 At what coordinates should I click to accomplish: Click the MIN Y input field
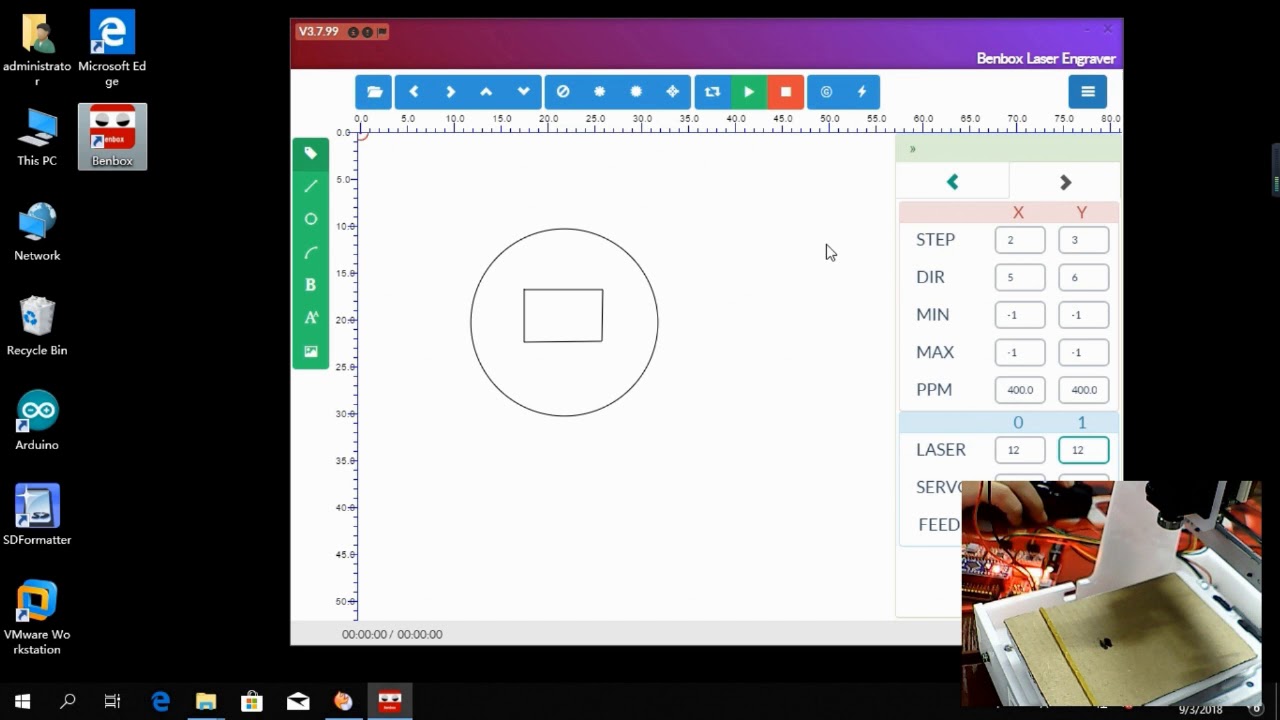[x=1084, y=315]
